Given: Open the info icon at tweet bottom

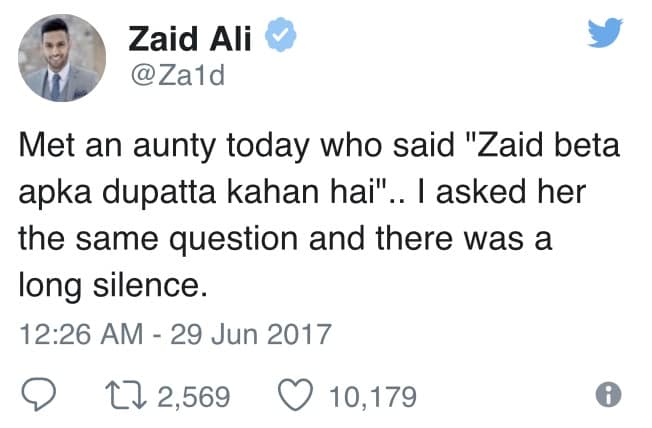Looking at the screenshot, I should pos(608,395).
